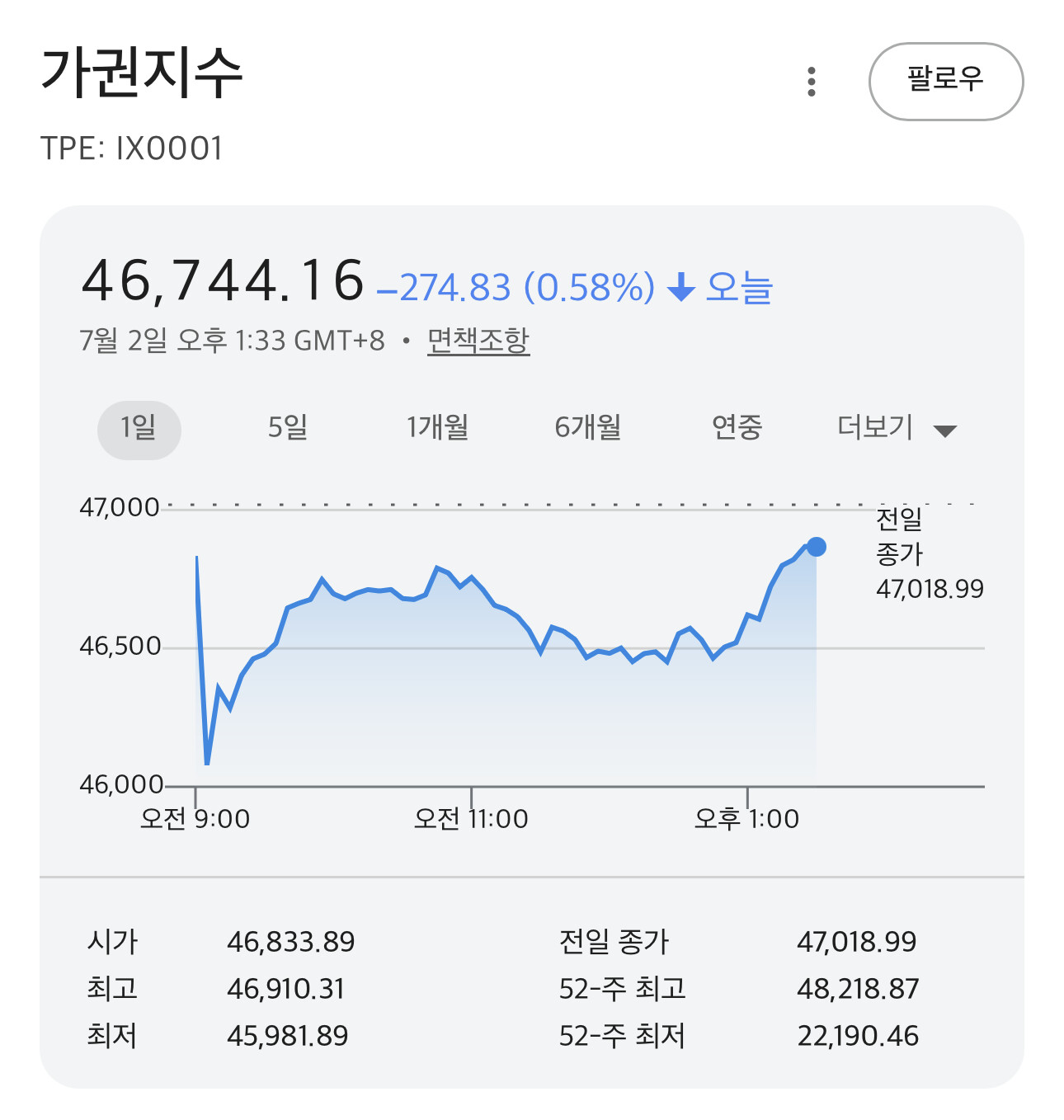The image size is (1064, 1120).
Task: Click the down arrow icon next to 오늘
Action: tap(680, 287)
